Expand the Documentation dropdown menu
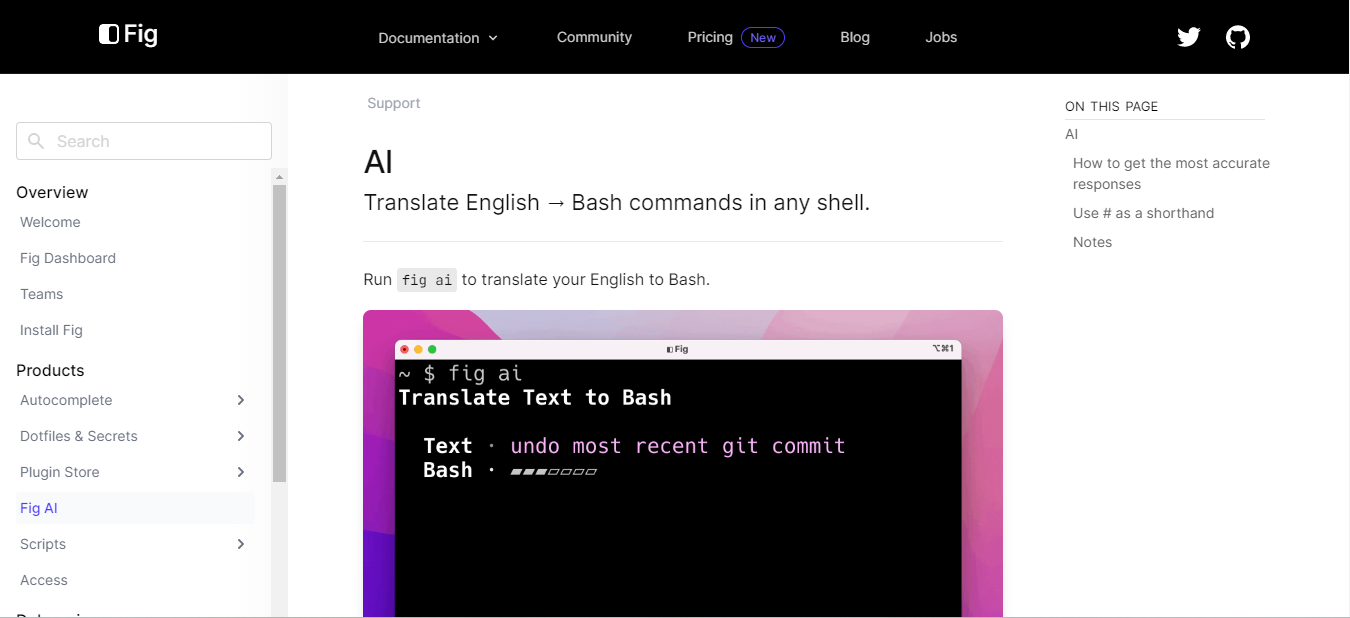The image size is (1350, 618). [x=437, y=38]
